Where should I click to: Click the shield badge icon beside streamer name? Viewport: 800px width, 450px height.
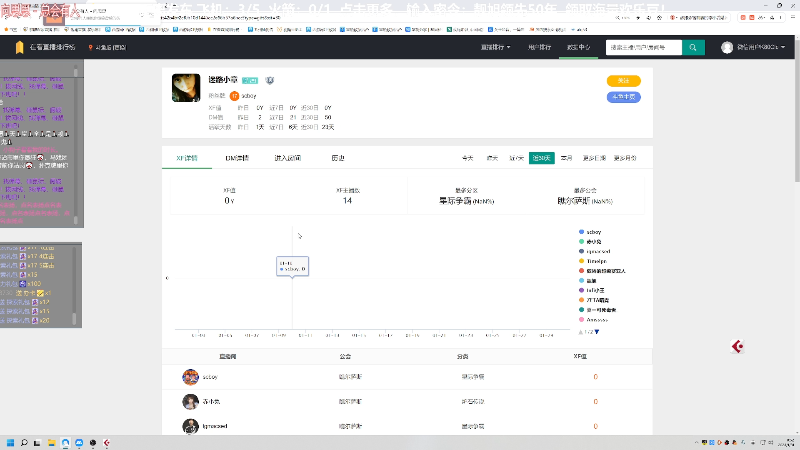tap(270, 80)
